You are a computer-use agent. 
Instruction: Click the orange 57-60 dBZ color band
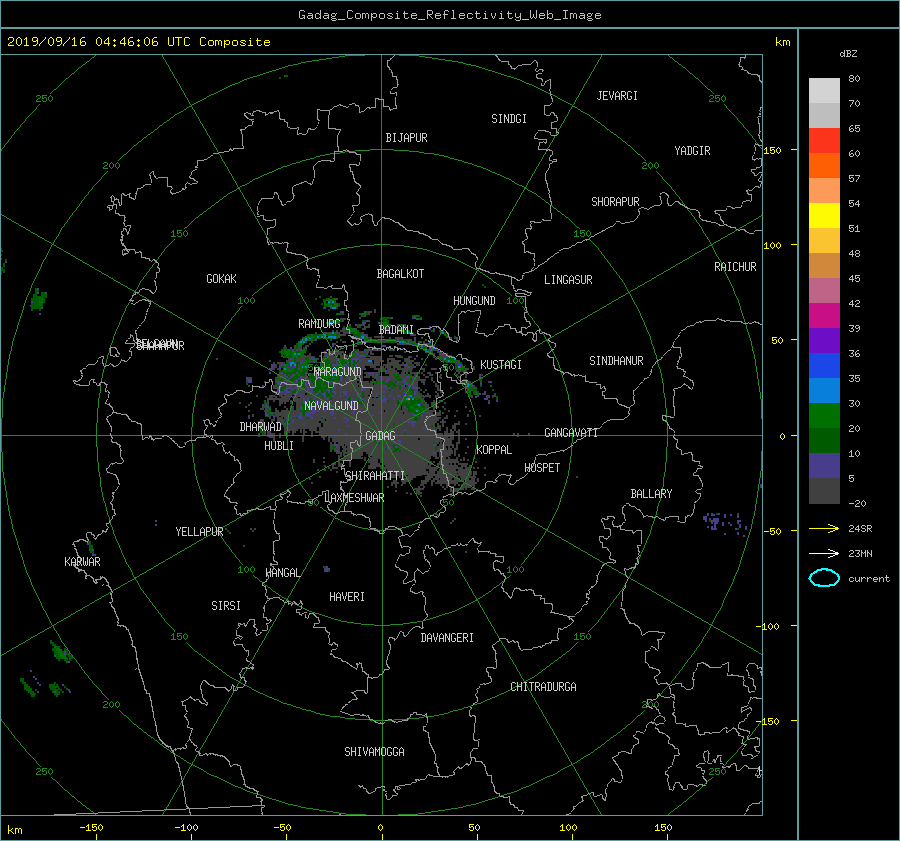(824, 166)
